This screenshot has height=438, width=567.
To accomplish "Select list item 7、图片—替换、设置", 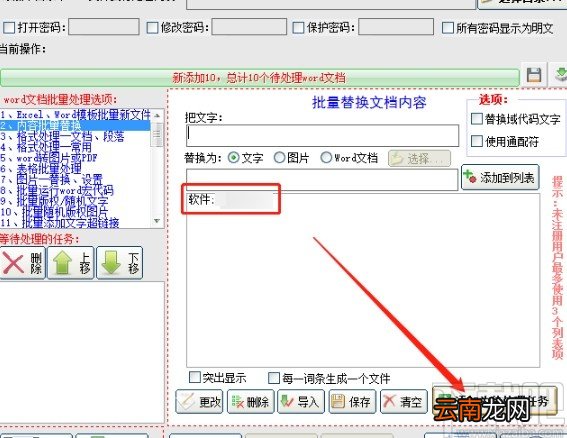I will (x=75, y=179).
